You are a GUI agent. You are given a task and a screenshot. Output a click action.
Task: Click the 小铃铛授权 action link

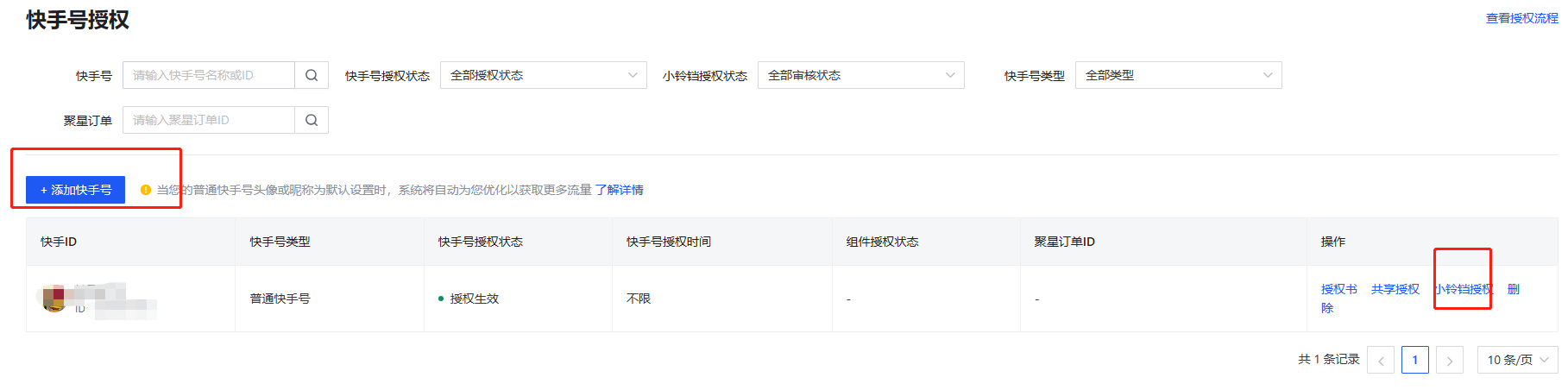[x=1464, y=289]
